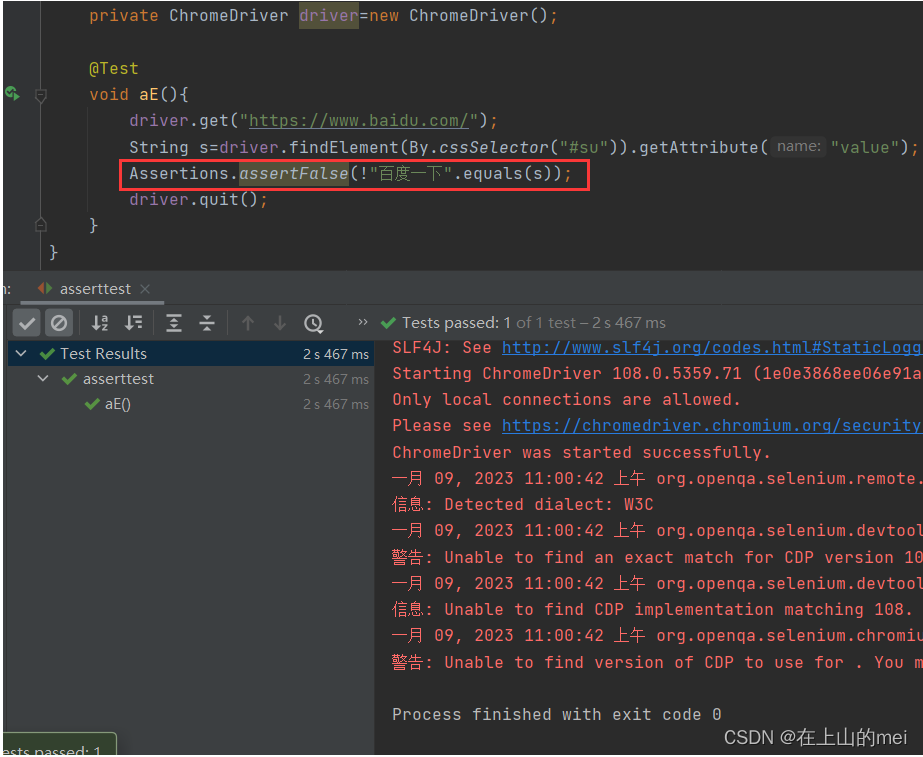Screen dimensions: 923x757
Task: Switch to the asserttest run tab
Action: click(95, 288)
